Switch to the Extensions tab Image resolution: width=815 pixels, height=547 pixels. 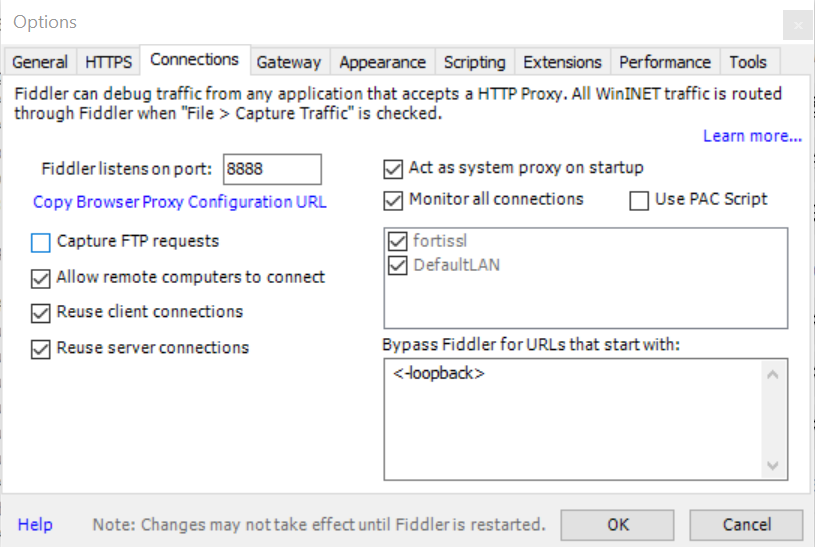pyautogui.click(x=562, y=62)
